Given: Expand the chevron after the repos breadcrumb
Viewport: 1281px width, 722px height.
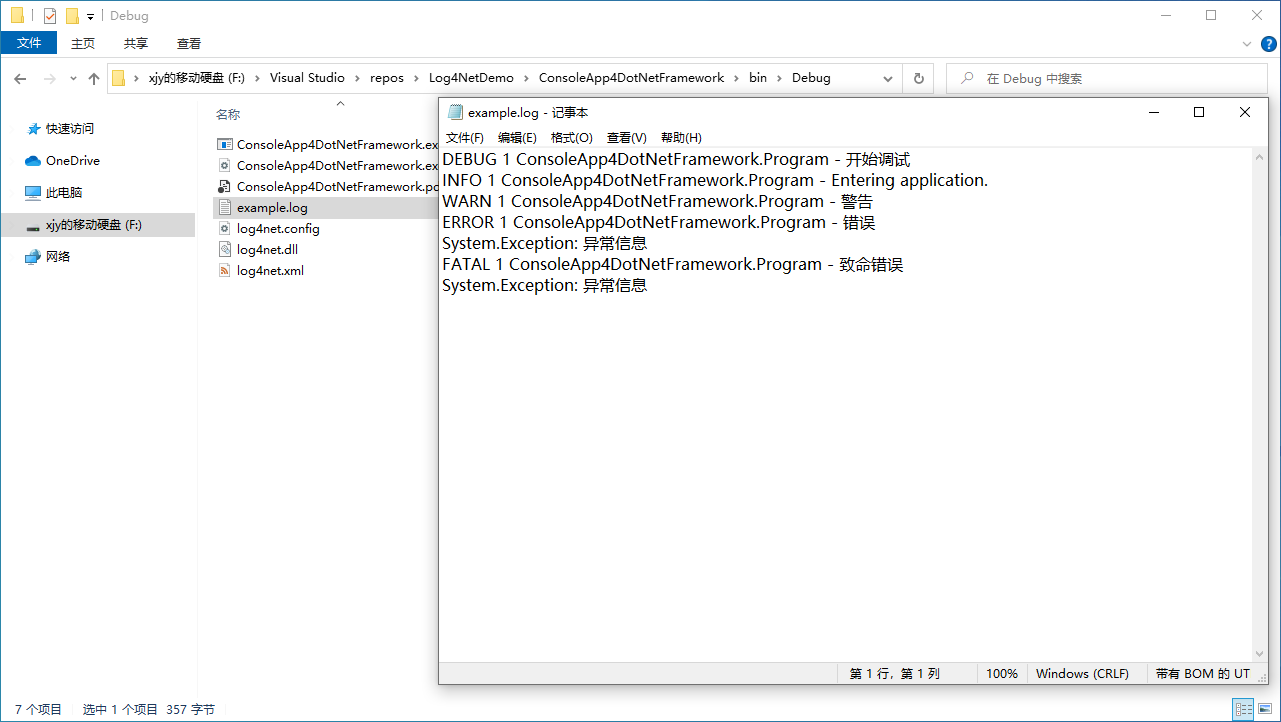Looking at the screenshot, I should [417, 78].
